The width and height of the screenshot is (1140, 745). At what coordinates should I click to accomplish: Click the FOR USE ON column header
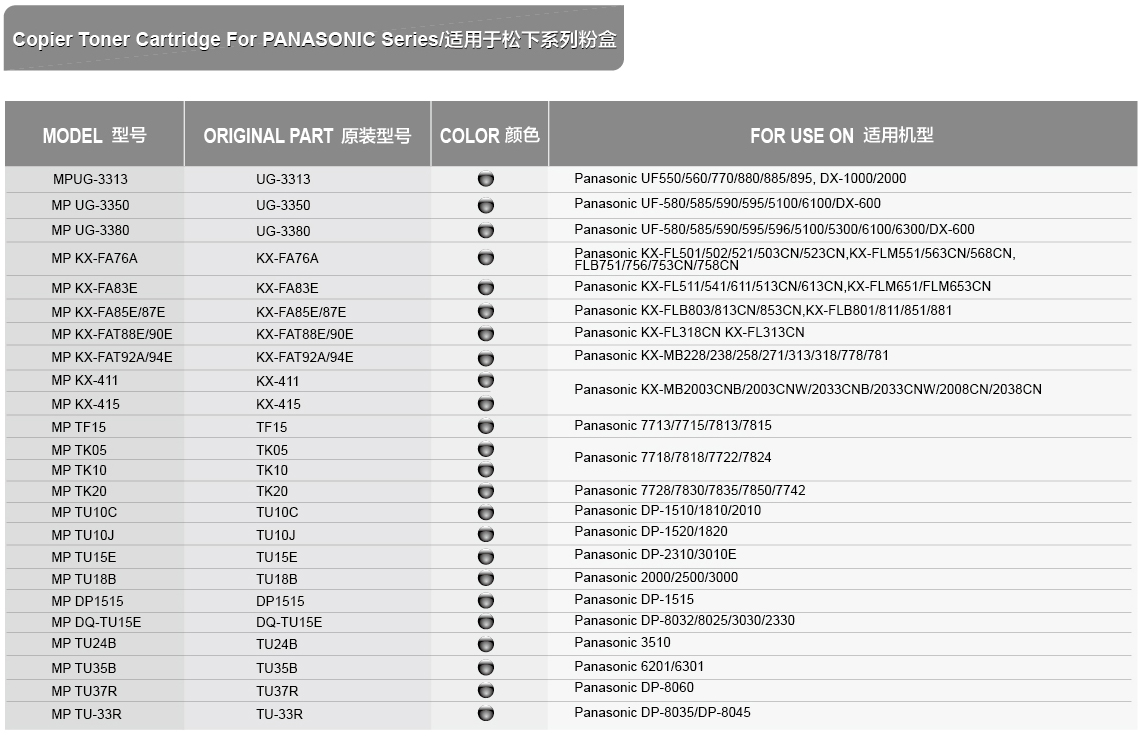[x=842, y=136]
